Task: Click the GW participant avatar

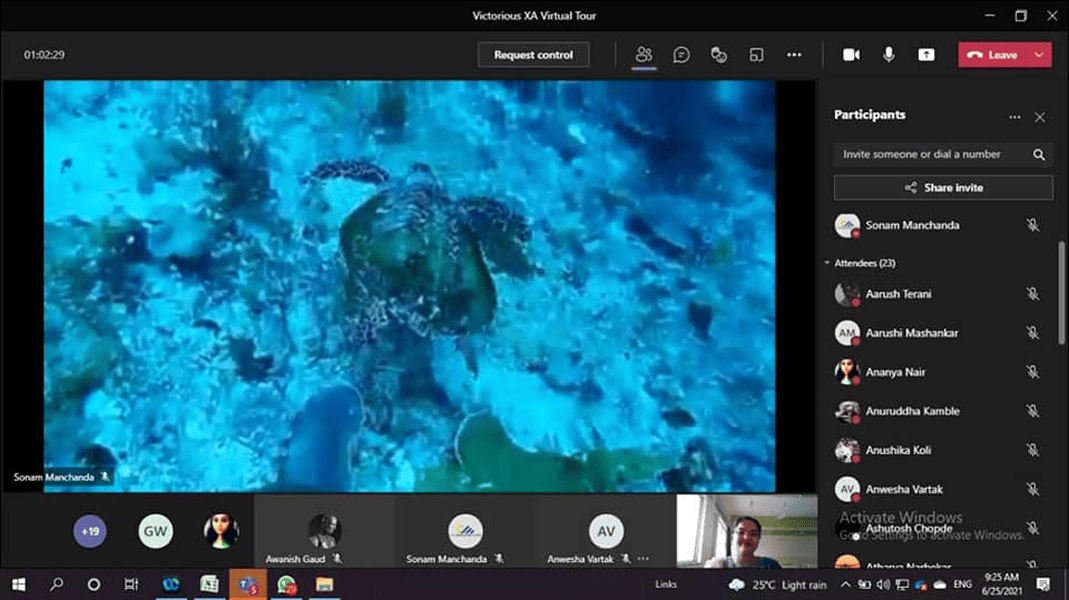Action: [x=155, y=531]
